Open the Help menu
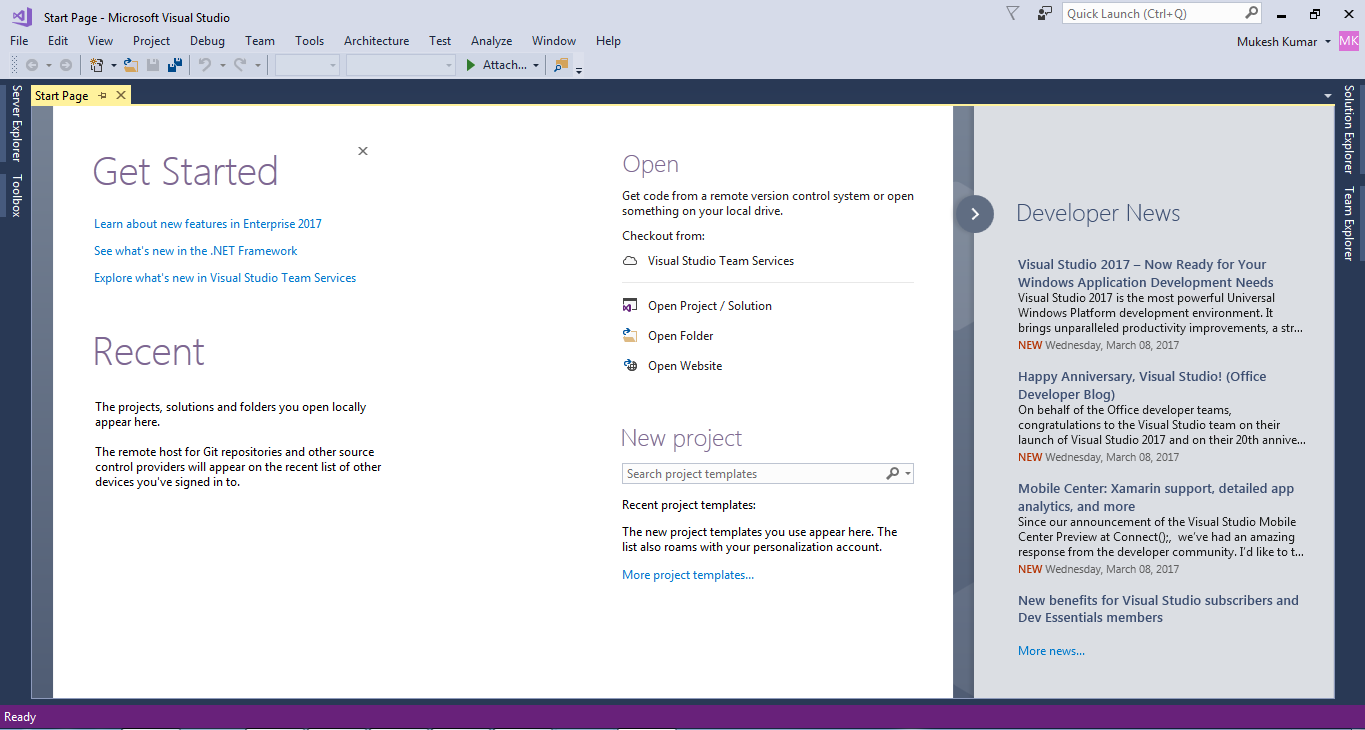The image size is (1365, 730). tap(608, 41)
